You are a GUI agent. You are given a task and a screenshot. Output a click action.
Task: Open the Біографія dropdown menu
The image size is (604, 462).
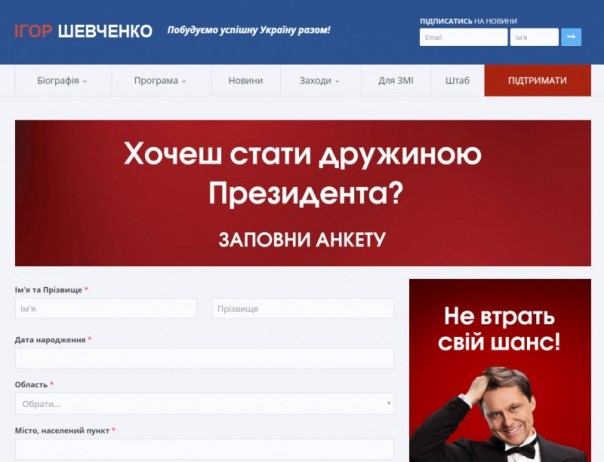pyautogui.click(x=63, y=81)
